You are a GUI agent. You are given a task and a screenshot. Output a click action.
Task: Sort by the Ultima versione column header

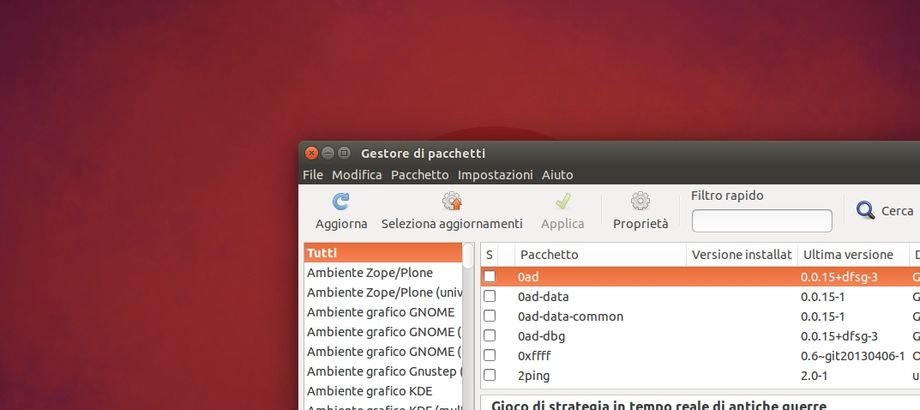[853, 255]
